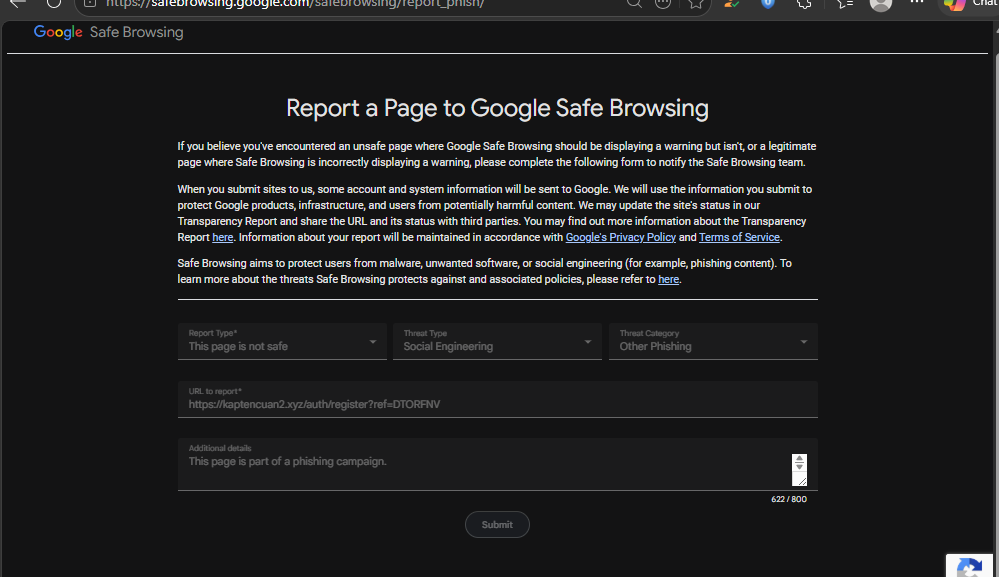This screenshot has width=999, height=577.
Task: Open Google's Privacy Policy link
Action: click(x=621, y=238)
